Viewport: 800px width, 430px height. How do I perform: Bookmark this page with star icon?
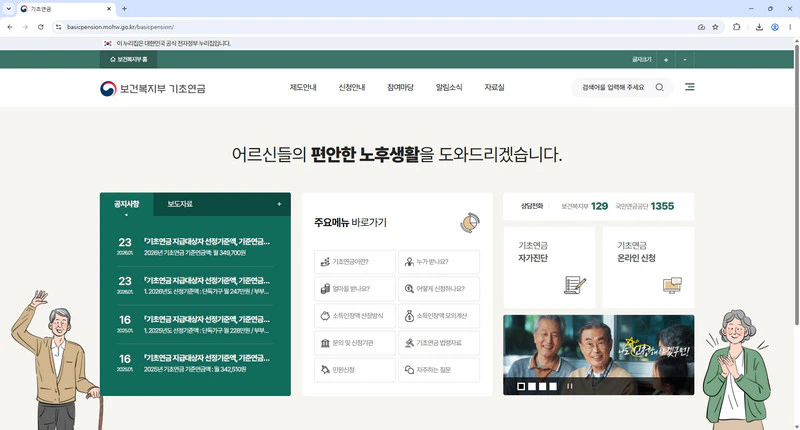[715, 27]
